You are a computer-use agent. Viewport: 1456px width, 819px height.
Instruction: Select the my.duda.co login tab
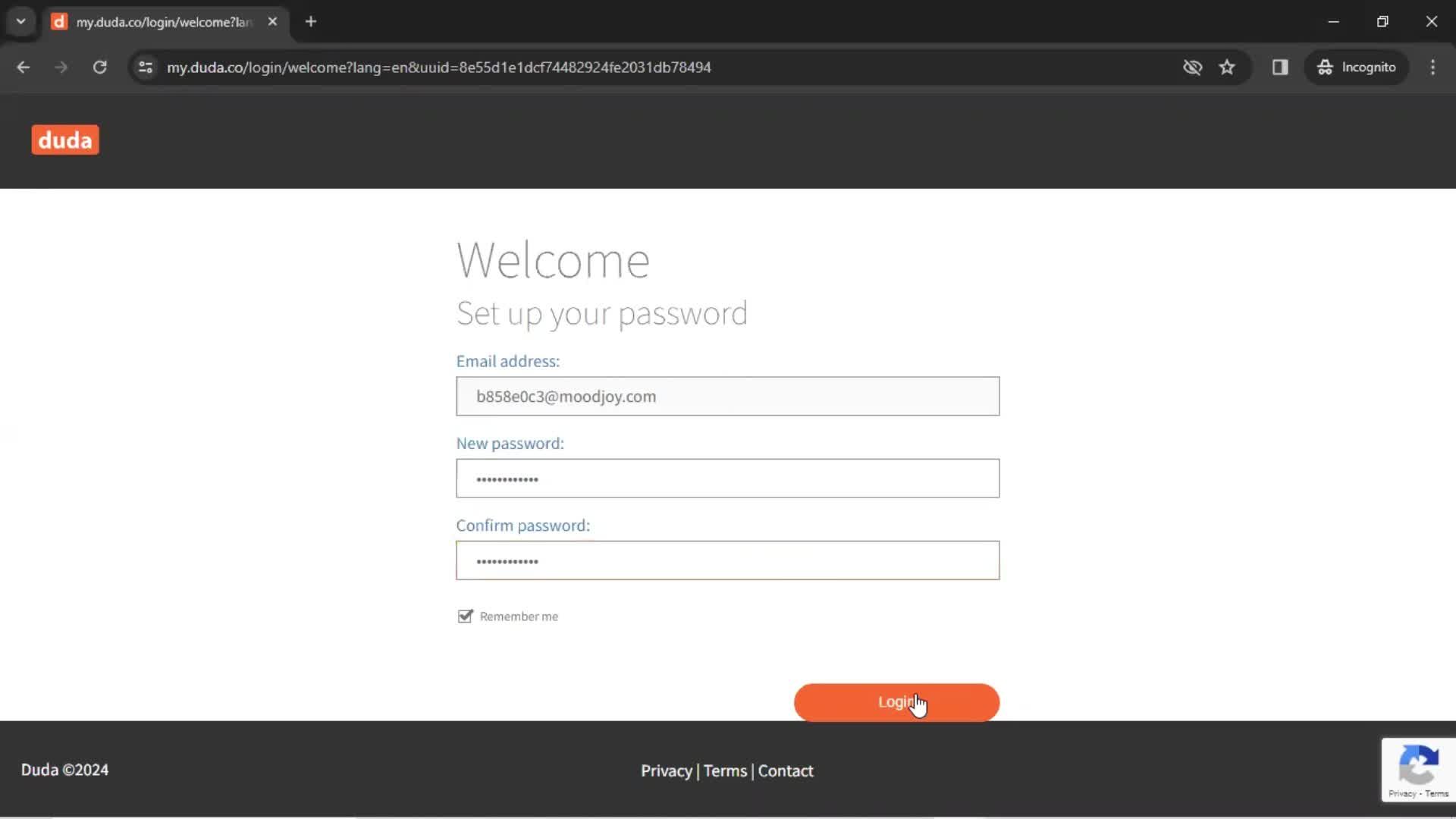(x=166, y=22)
